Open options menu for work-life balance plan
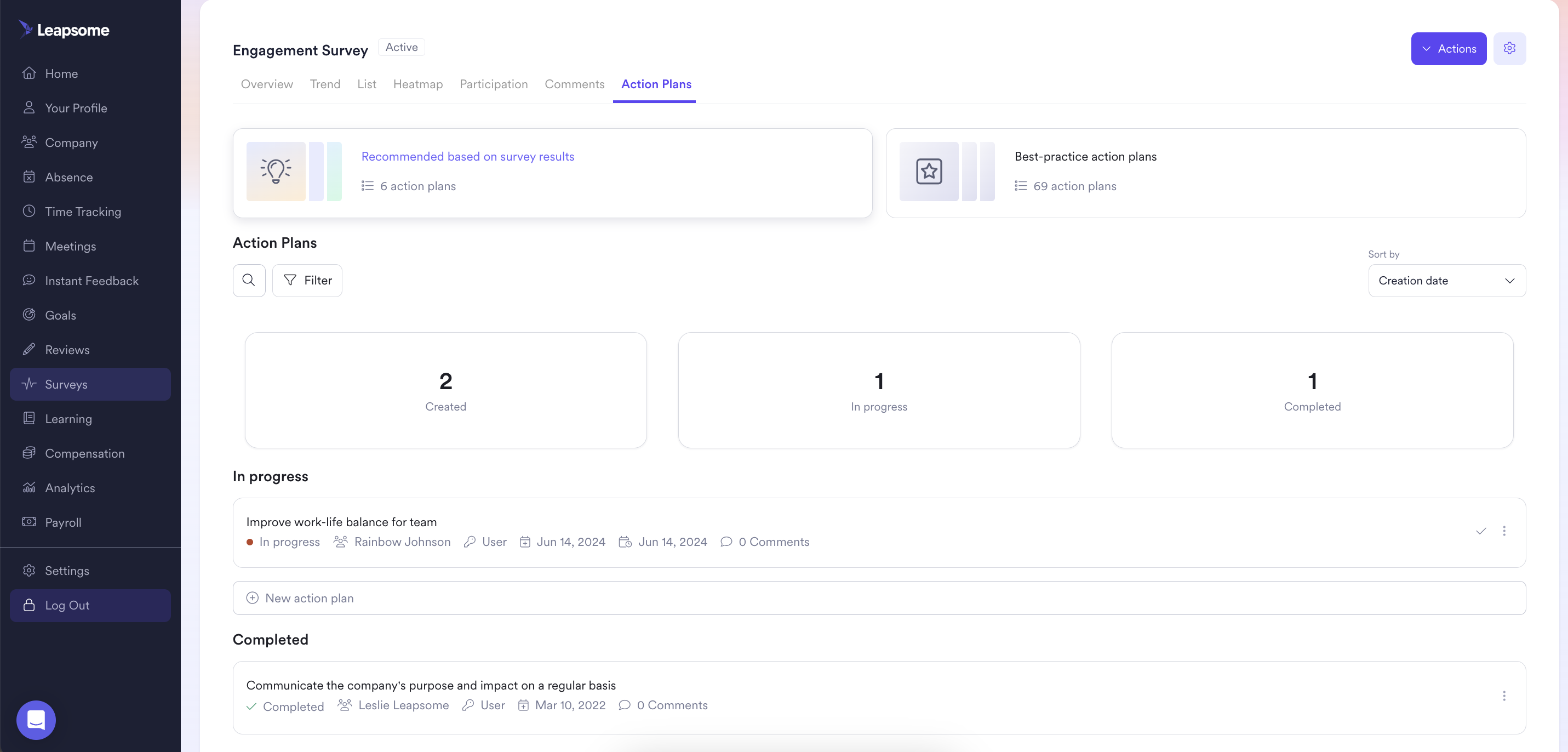 (1503, 531)
